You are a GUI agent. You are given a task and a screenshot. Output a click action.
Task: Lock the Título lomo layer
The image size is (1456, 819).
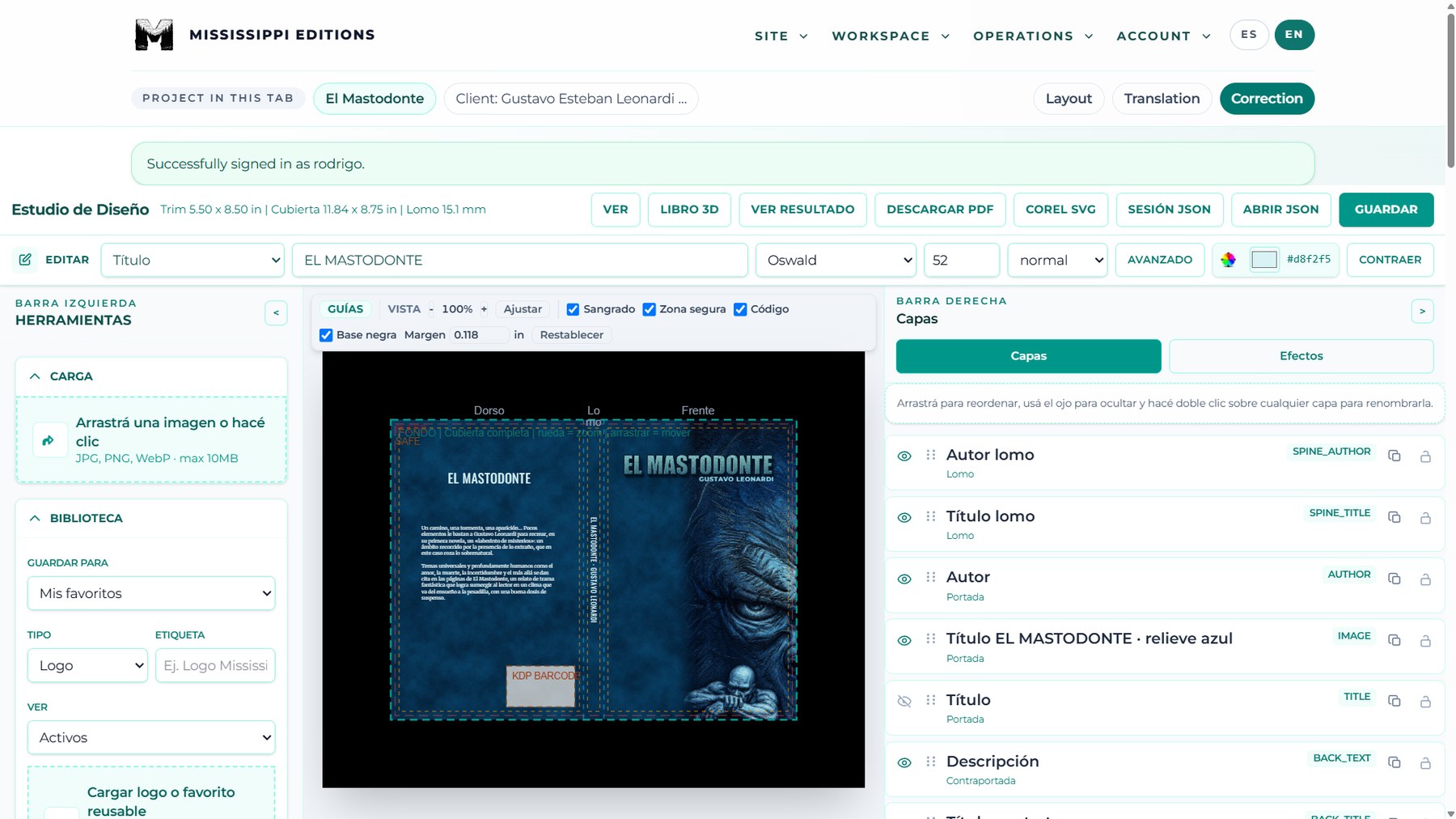(x=1425, y=518)
